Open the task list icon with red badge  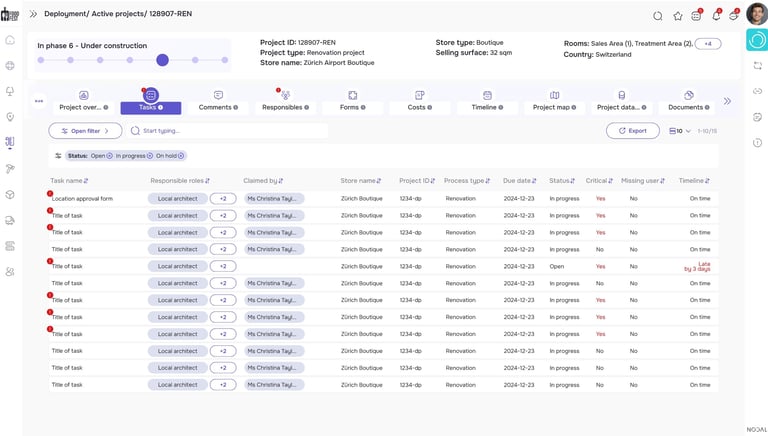point(696,16)
